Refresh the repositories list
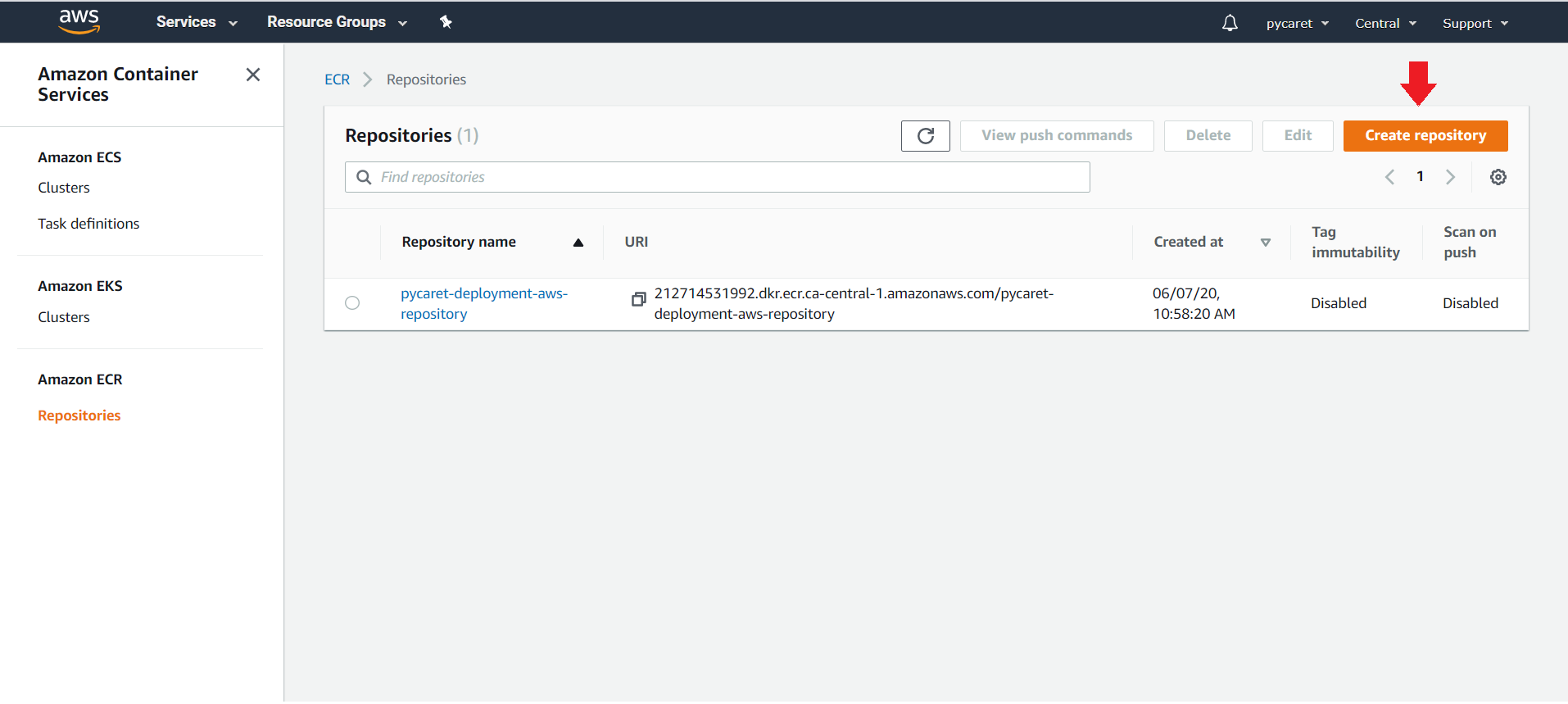Image resolution: width=1568 pixels, height=704 pixels. pyautogui.click(x=925, y=136)
